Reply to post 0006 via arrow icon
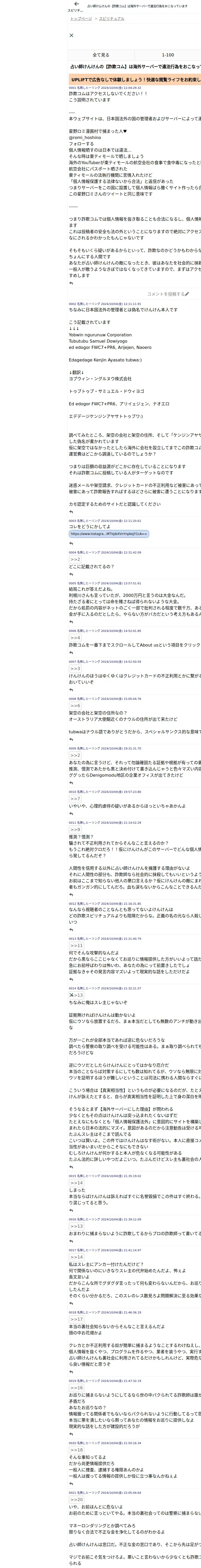The height and width of the screenshot is (1568, 201). point(71,653)
